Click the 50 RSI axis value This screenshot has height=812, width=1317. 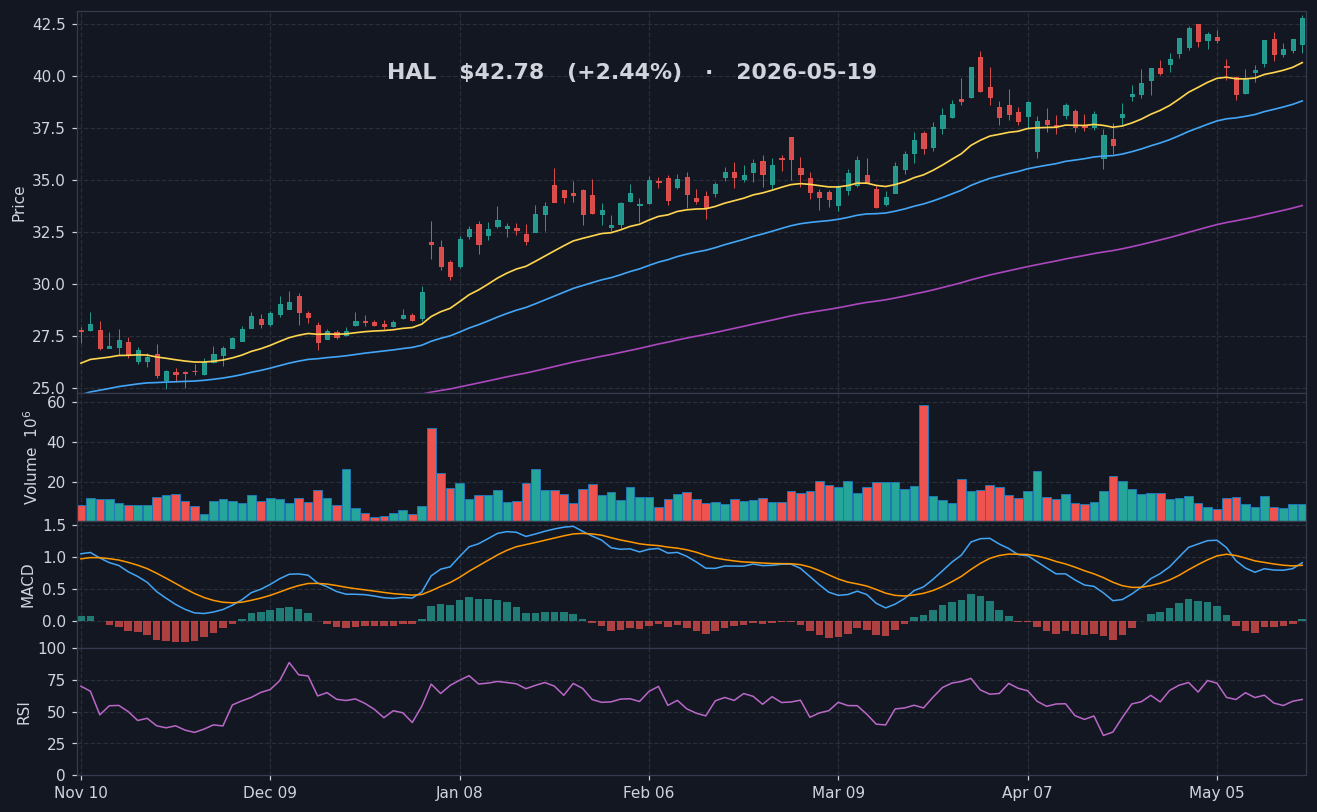tap(58, 712)
